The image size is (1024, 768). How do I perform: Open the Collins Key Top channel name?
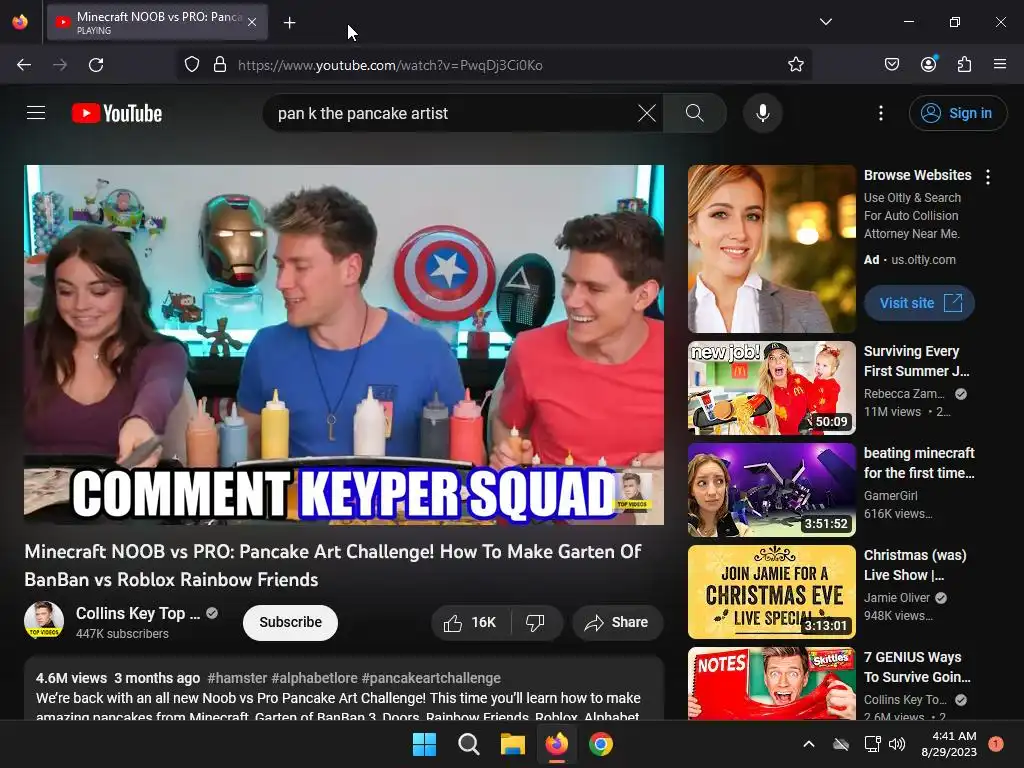point(138,613)
